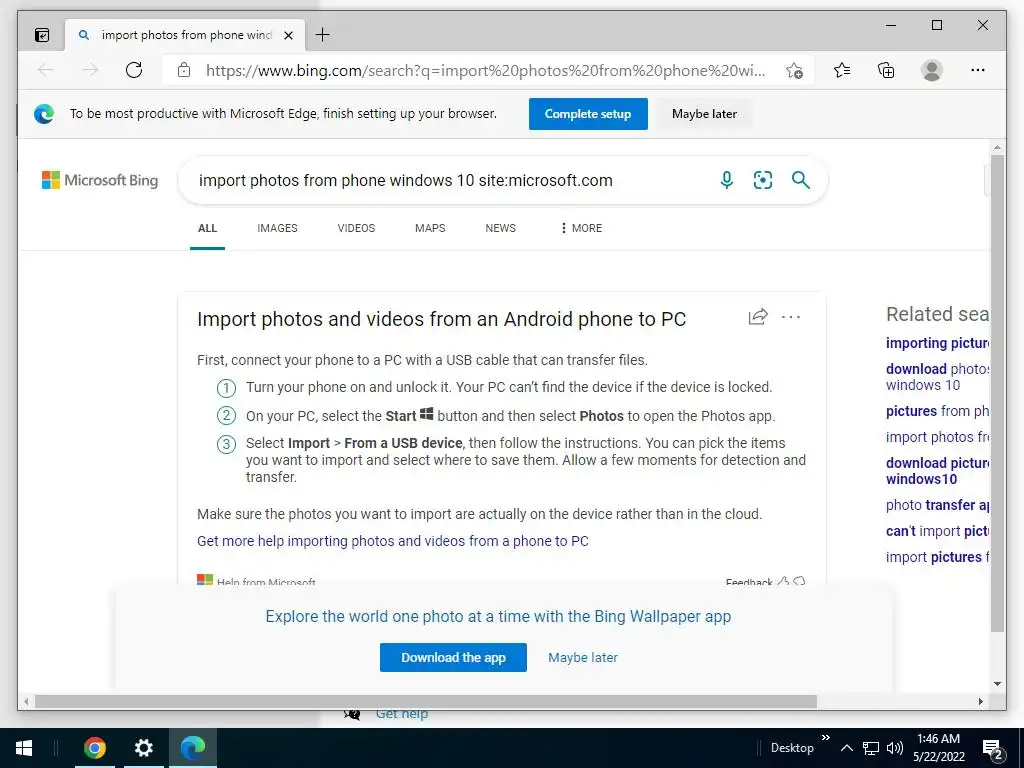
Task: Click Complete setup button
Action: pyautogui.click(x=588, y=114)
